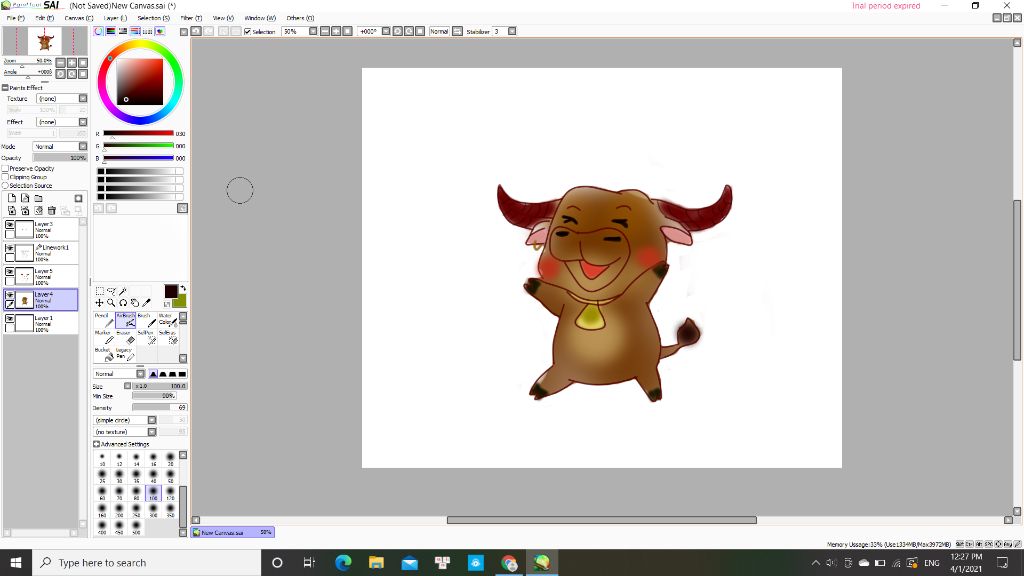This screenshot has height=576, width=1024.
Task: Select the Pencil tool
Action: tap(104, 319)
